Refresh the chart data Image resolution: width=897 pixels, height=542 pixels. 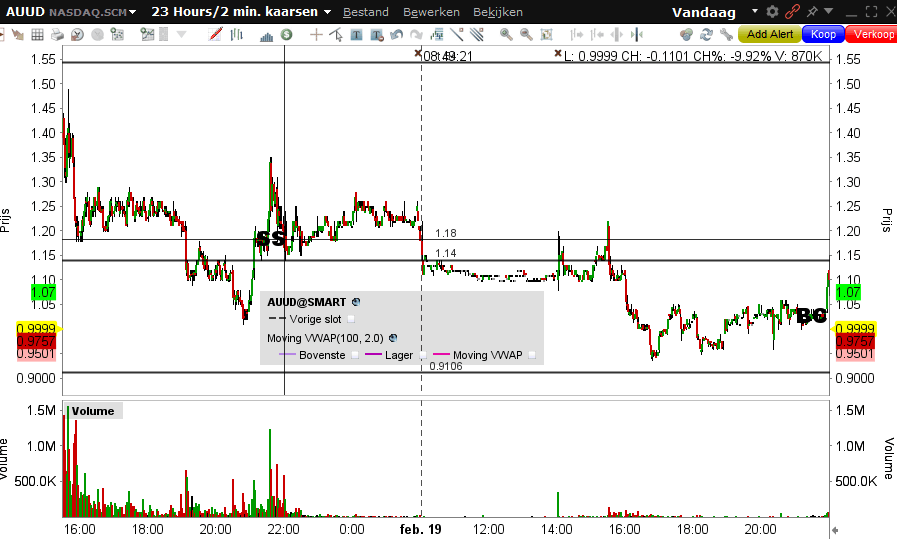(x=707, y=35)
